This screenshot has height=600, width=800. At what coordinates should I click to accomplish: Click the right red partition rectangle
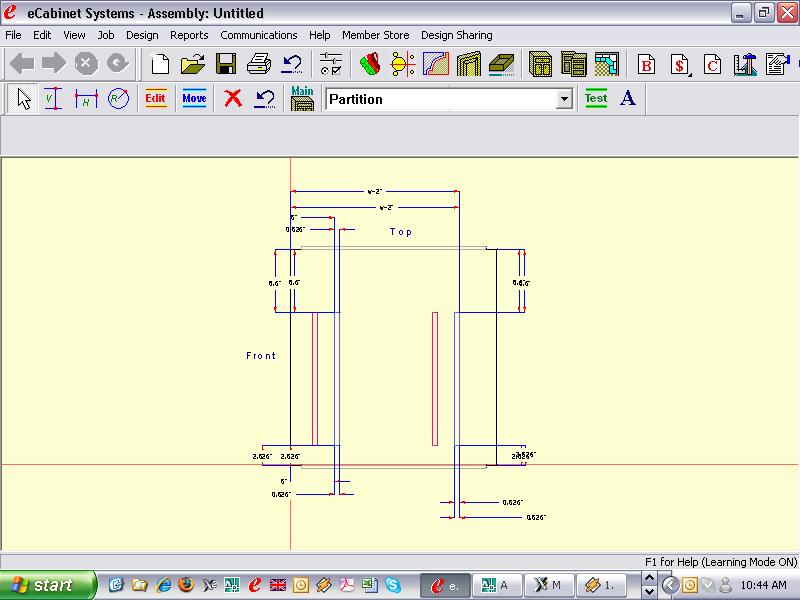[435, 379]
